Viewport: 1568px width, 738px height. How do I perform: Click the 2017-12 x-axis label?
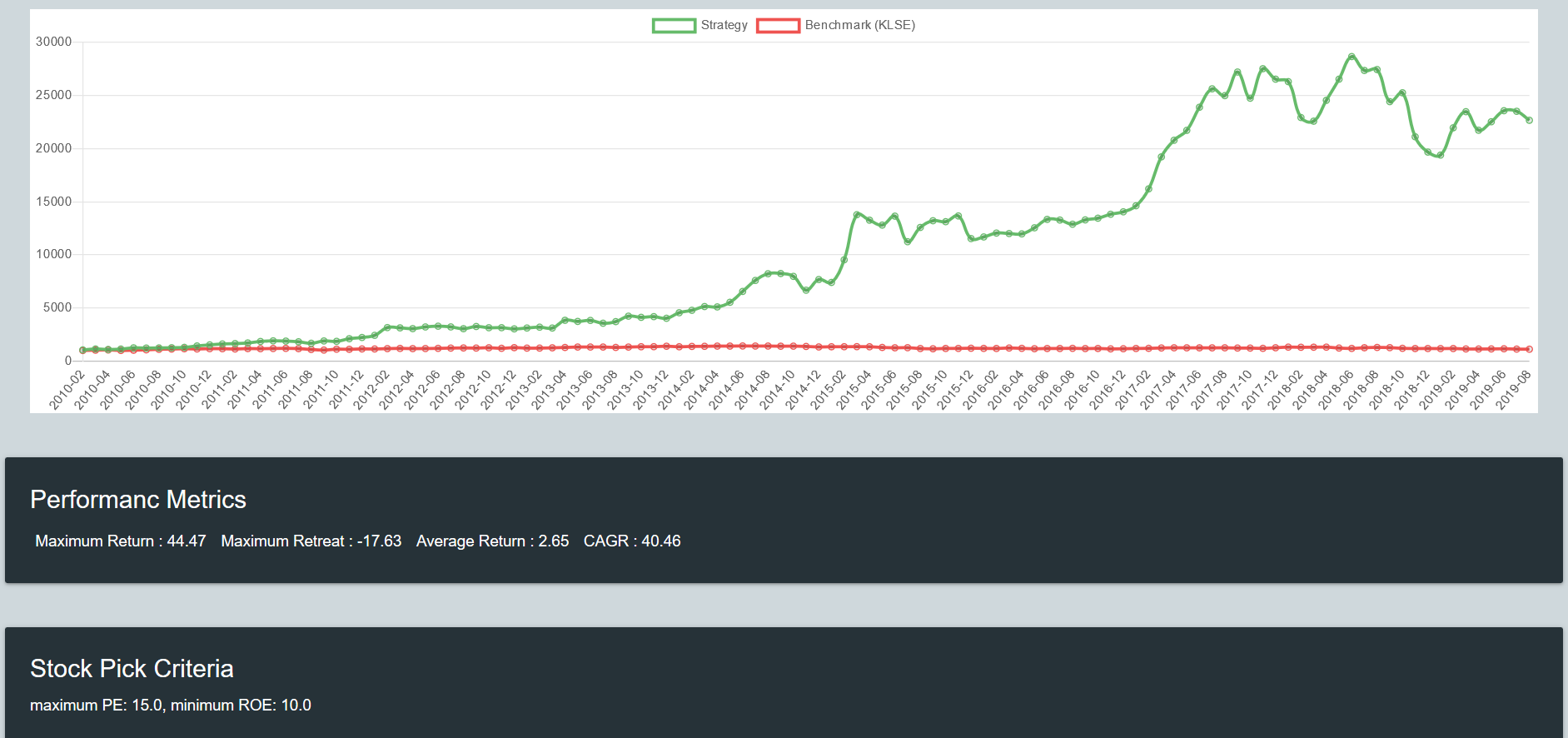coord(1260,390)
